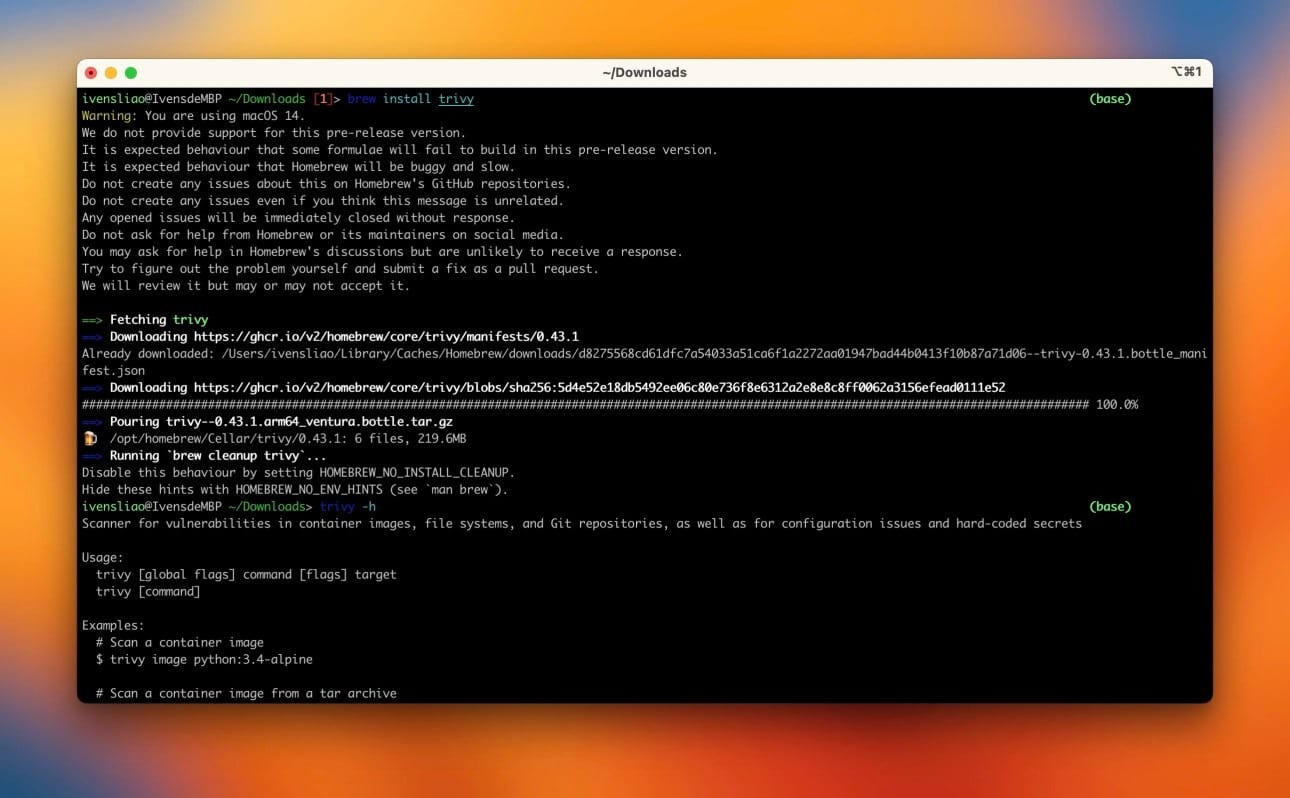Minimize the terminal with the yellow button
The width and height of the screenshot is (1290, 798).
(x=111, y=73)
